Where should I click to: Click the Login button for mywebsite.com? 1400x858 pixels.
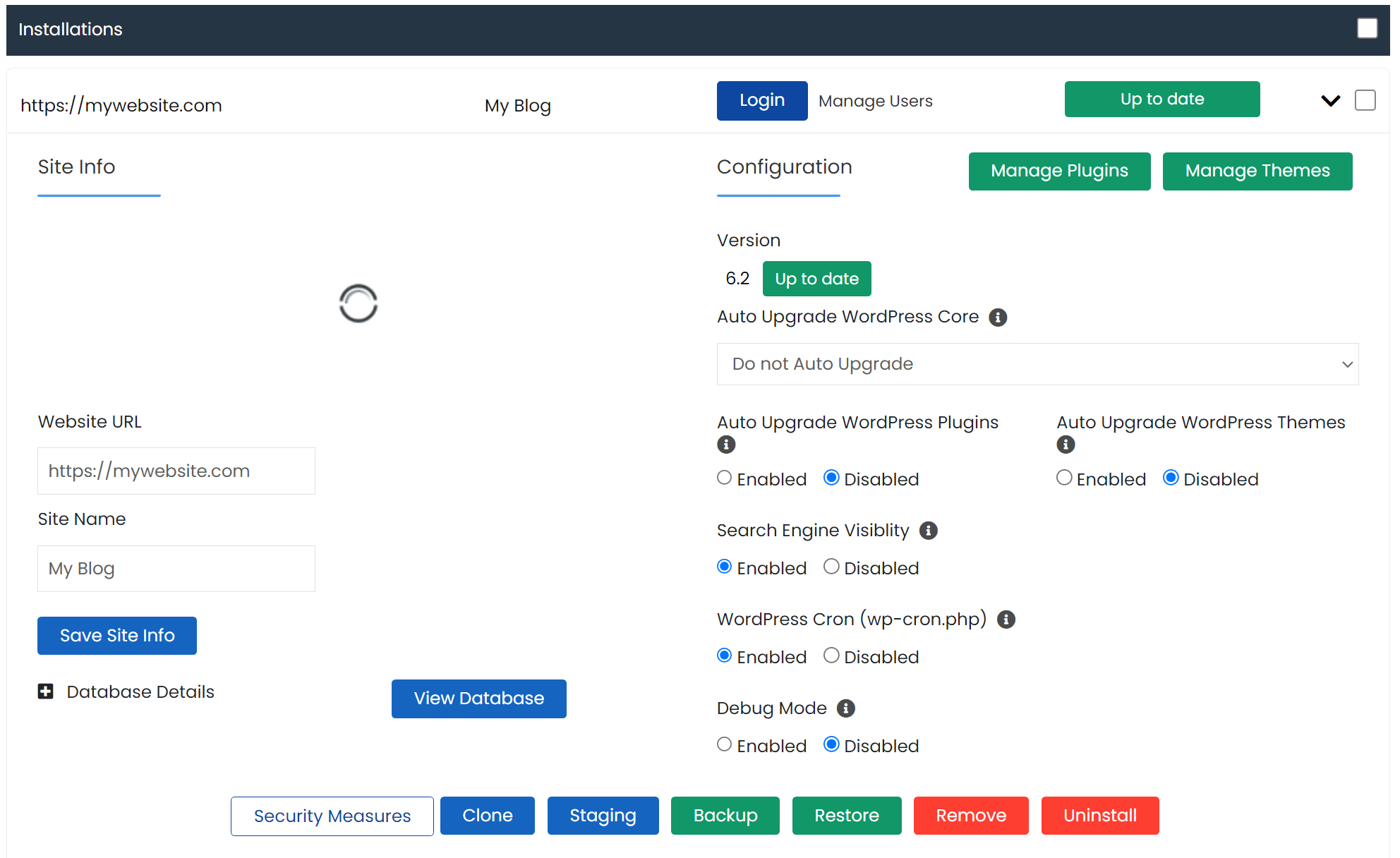click(761, 100)
